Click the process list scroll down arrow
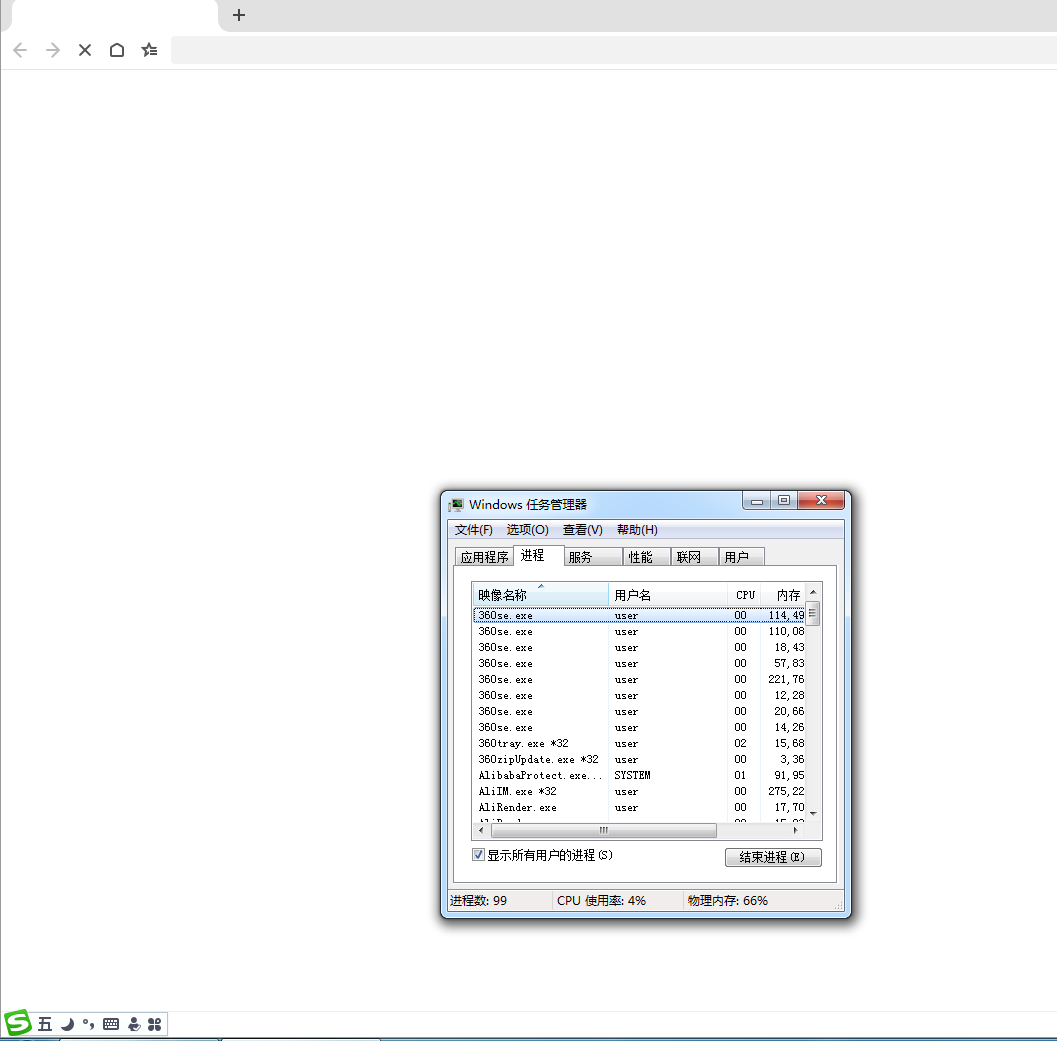Viewport: 1057px width, 1041px height. click(813, 814)
